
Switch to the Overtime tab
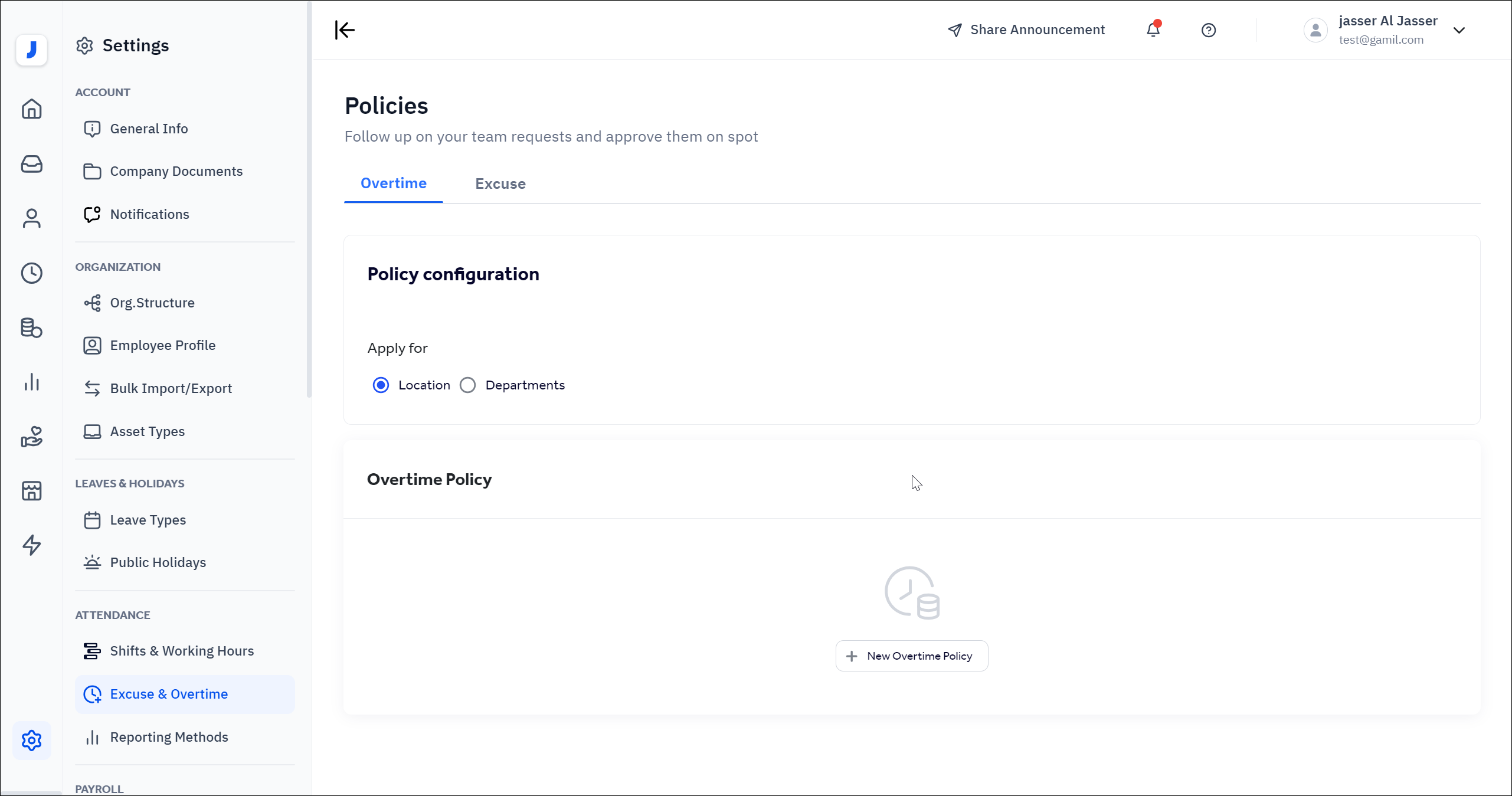click(x=393, y=184)
